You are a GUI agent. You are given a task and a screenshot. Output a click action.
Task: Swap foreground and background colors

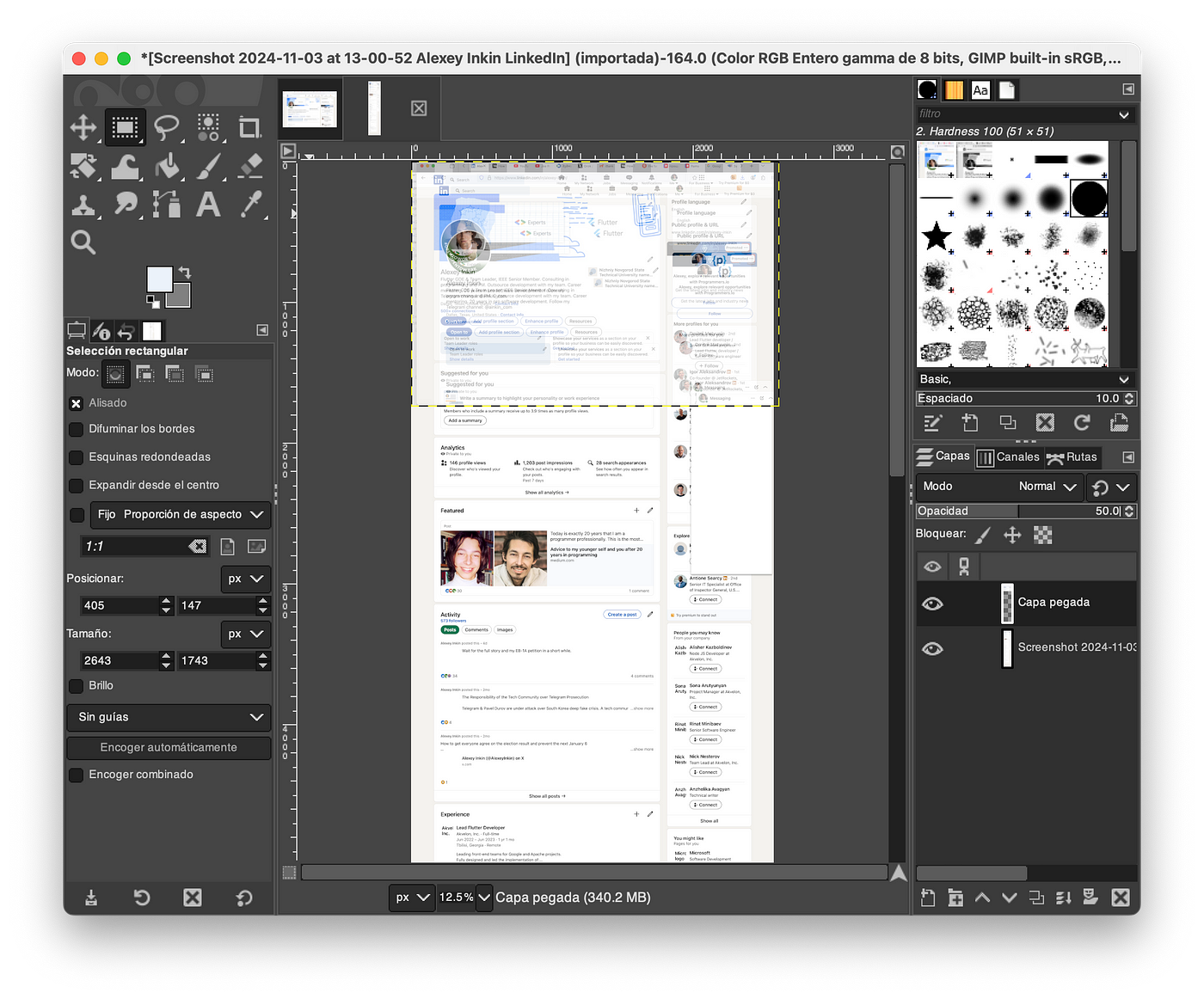point(184,272)
